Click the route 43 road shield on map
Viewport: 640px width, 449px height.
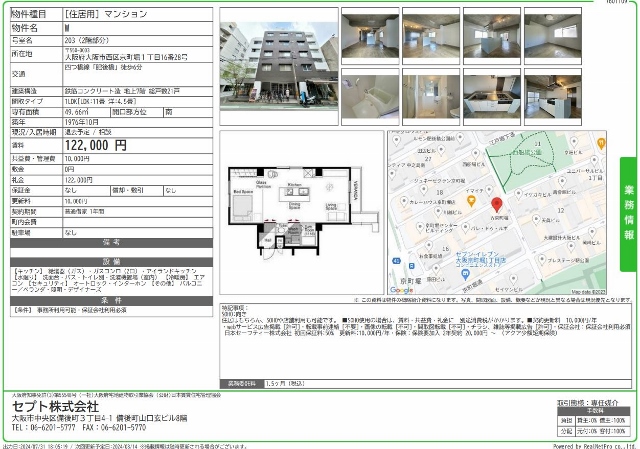tap(396, 260)
